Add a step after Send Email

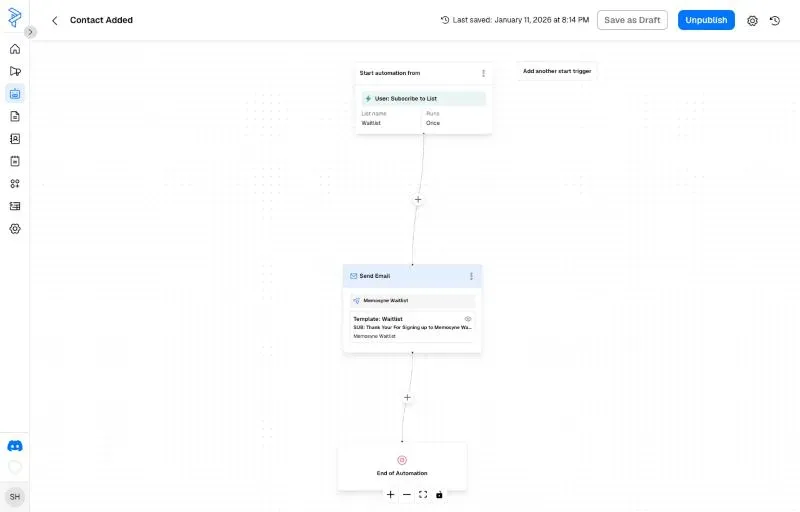pos(407,397)
